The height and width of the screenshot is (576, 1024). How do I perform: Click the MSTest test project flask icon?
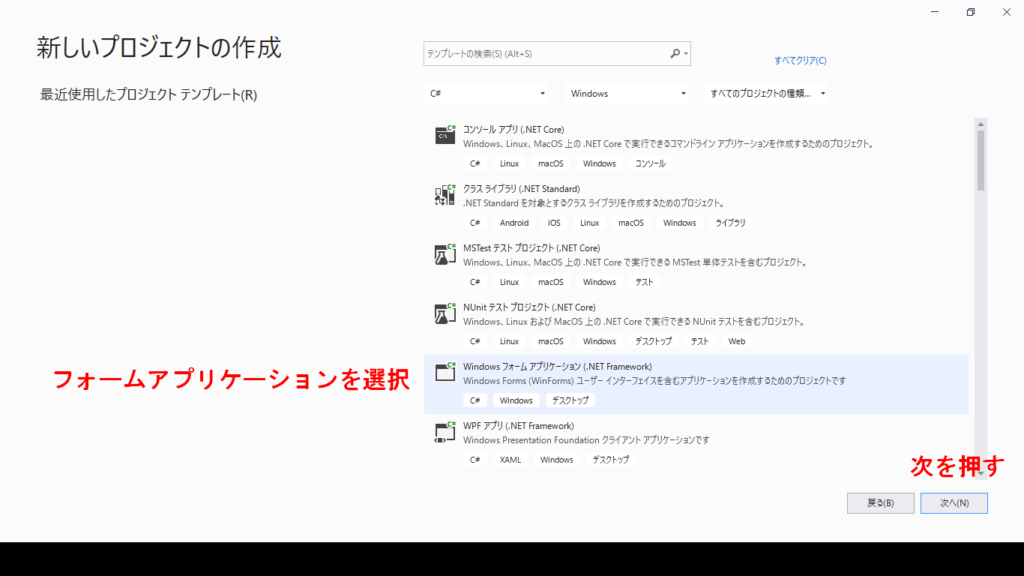tap(445, 254)
